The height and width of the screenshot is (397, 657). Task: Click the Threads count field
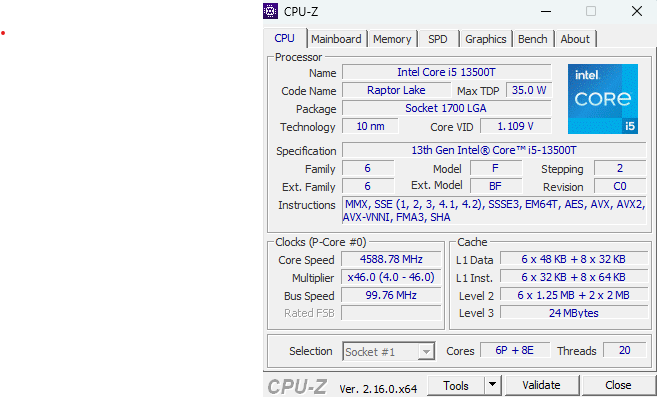point(624,350)
